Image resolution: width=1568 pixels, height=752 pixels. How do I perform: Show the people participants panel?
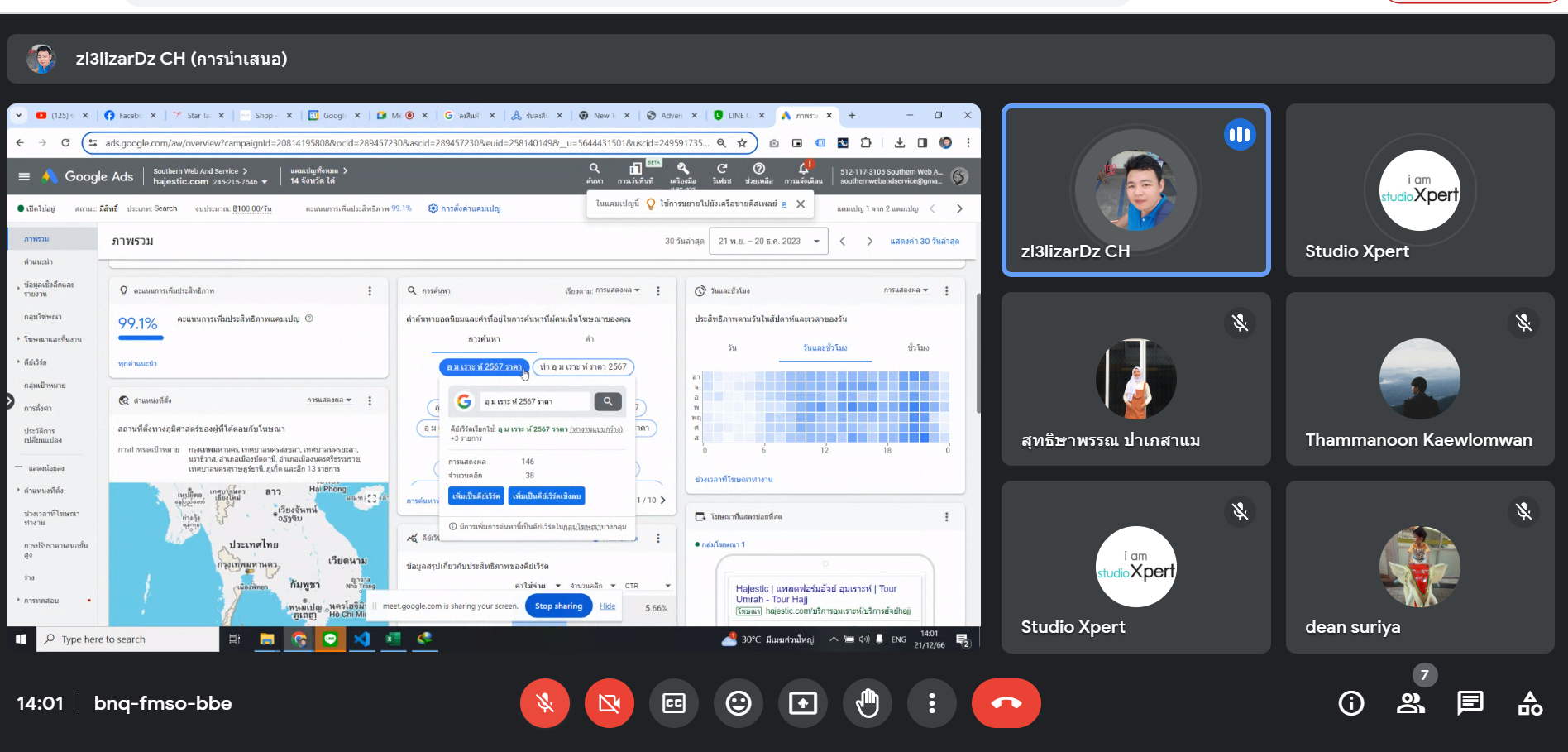[x=1411, y=703]
